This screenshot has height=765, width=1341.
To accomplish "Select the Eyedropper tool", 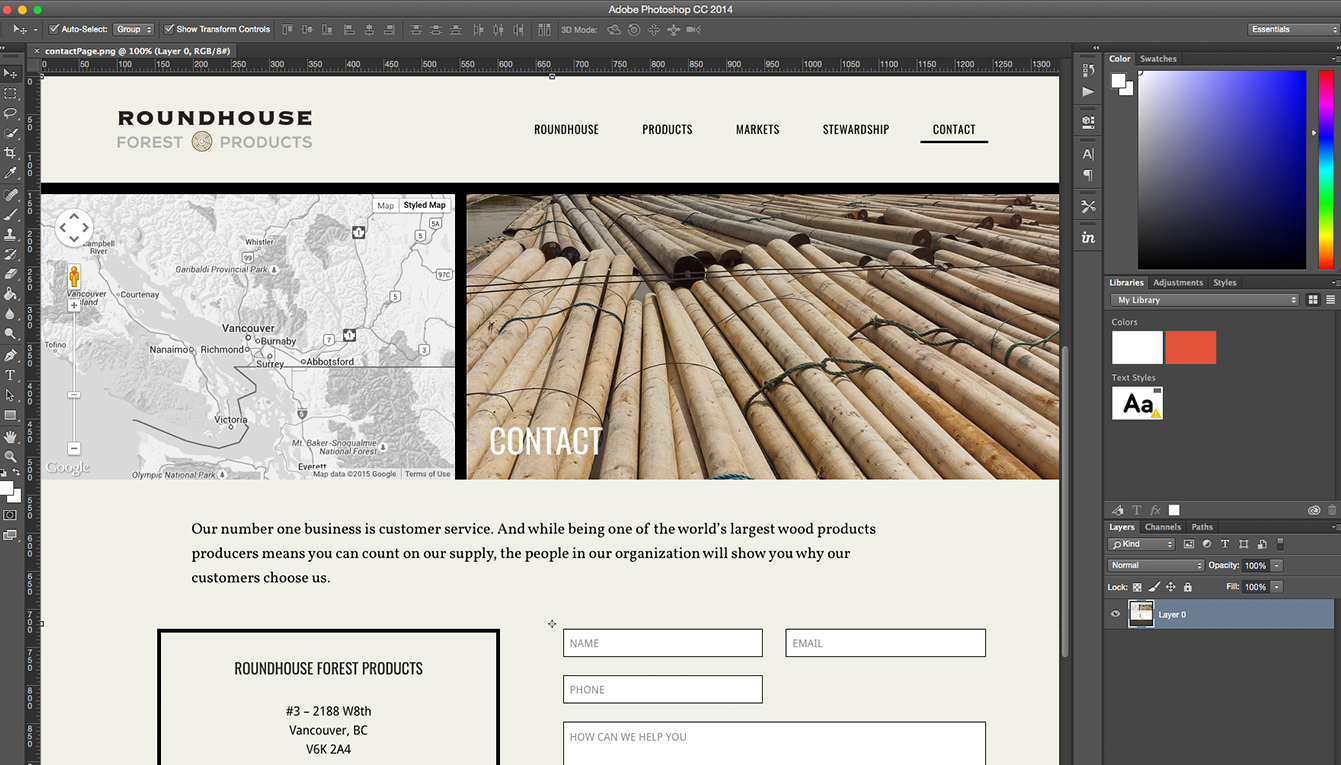I will [x=10, y=174].
